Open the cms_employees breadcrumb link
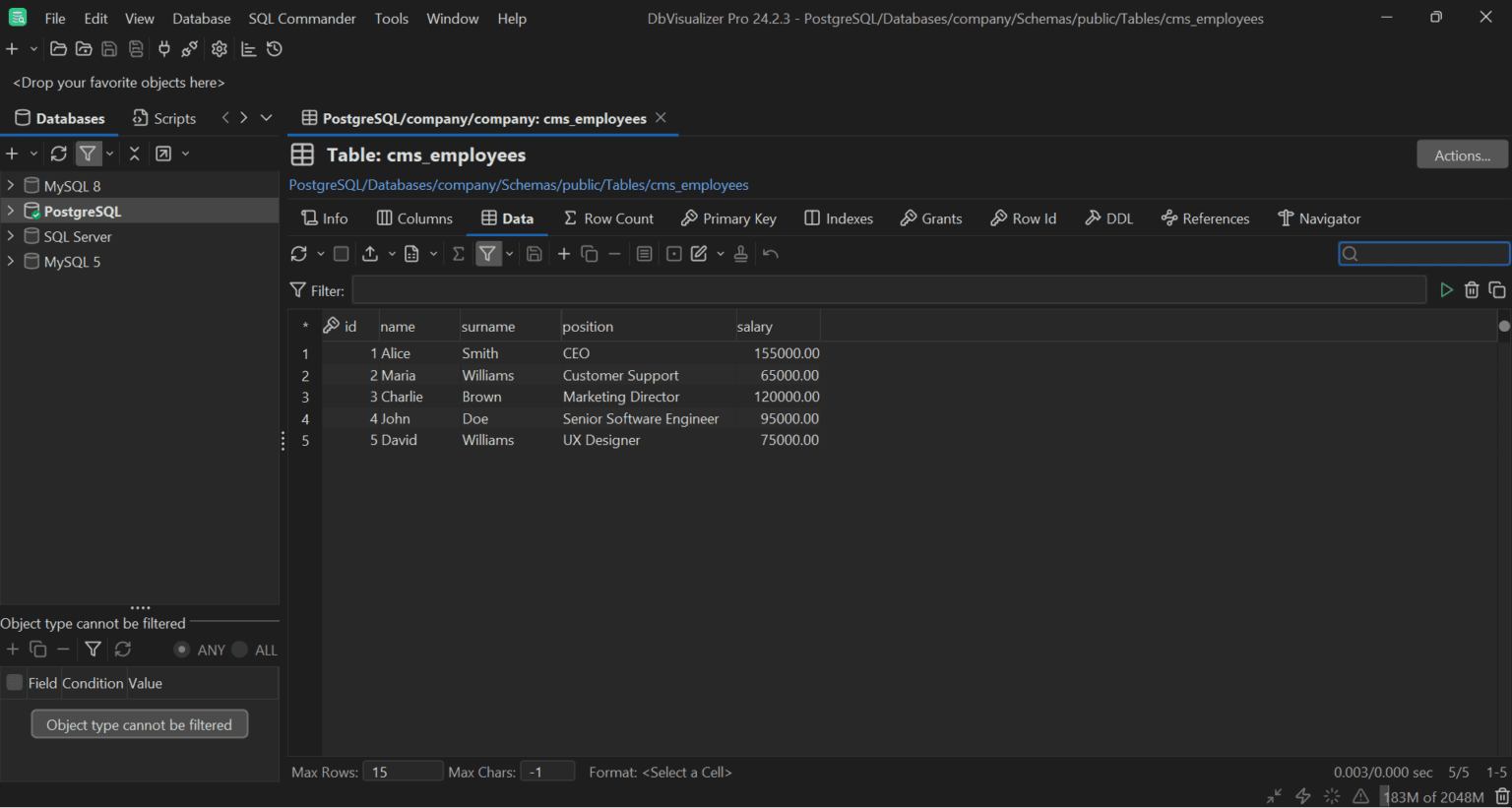Viewport: 1512px width, 808px height. (703, 185)
